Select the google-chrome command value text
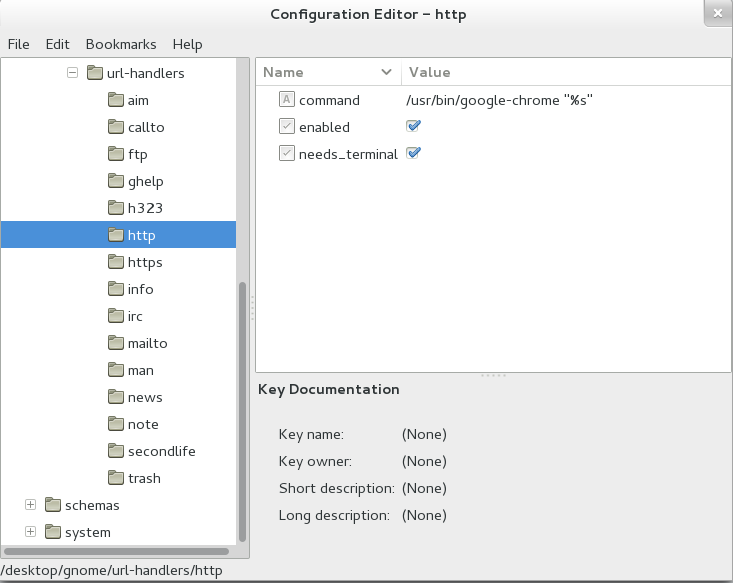733x583 pixels. coord(499,100)
